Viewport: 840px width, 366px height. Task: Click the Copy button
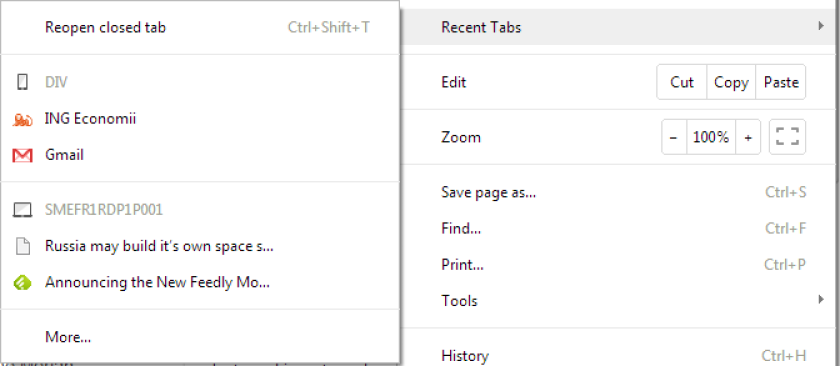click(731, 82)
